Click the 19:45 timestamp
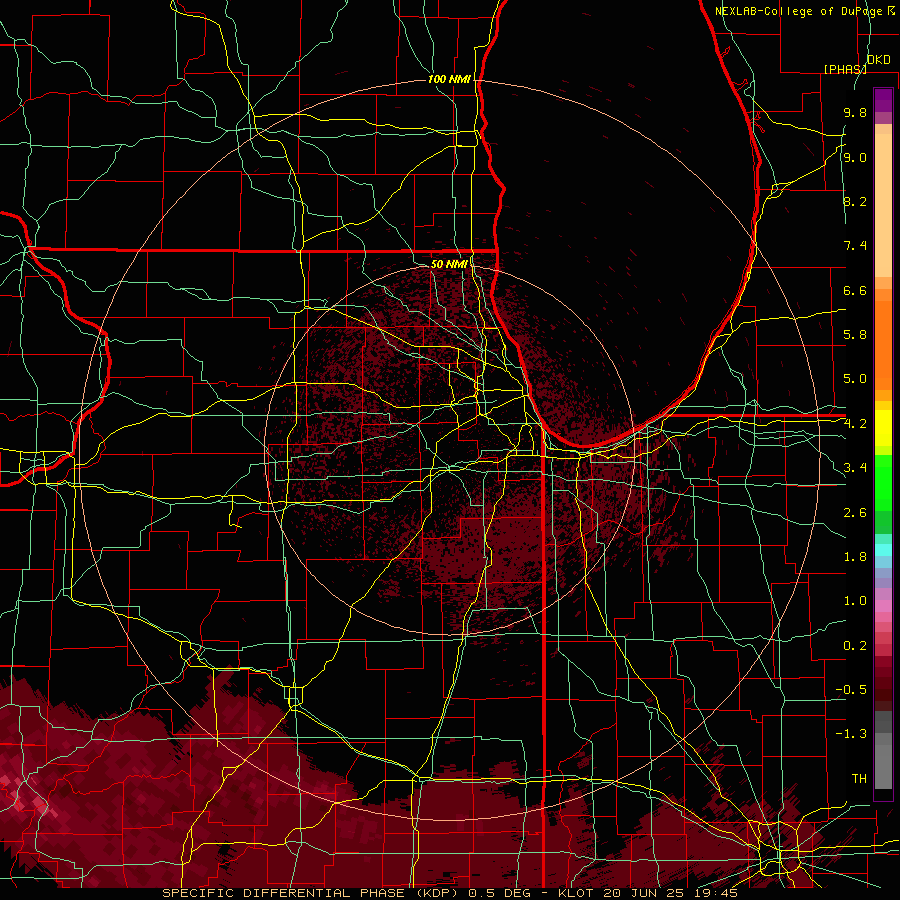 (x=715, y=893)
